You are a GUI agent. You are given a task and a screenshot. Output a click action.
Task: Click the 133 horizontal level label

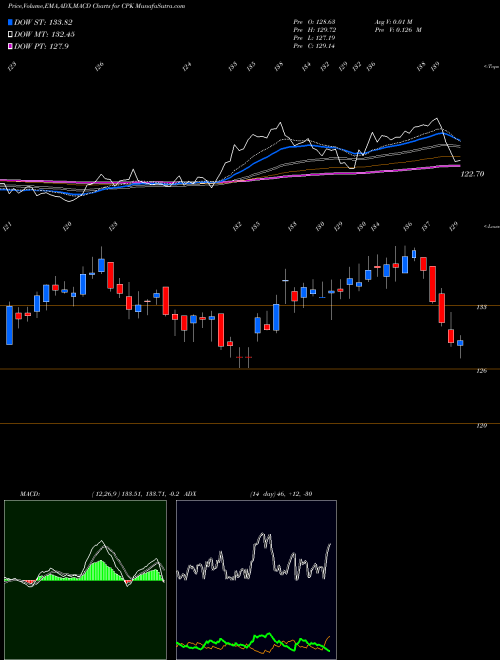coord(481,307)
